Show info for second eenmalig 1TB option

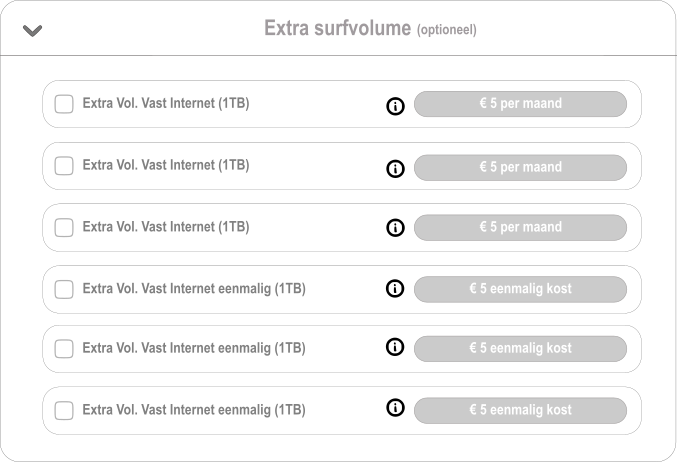pos(395,347)
